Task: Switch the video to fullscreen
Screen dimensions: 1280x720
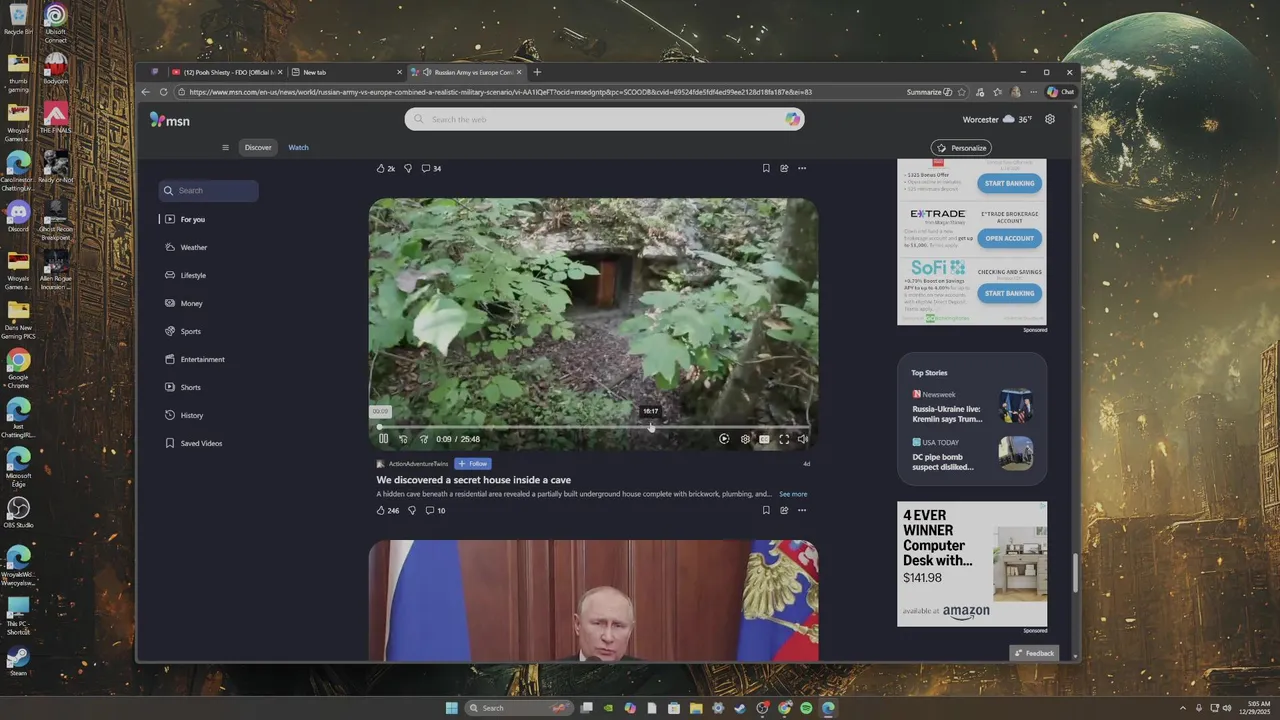Action: (784, 439)
